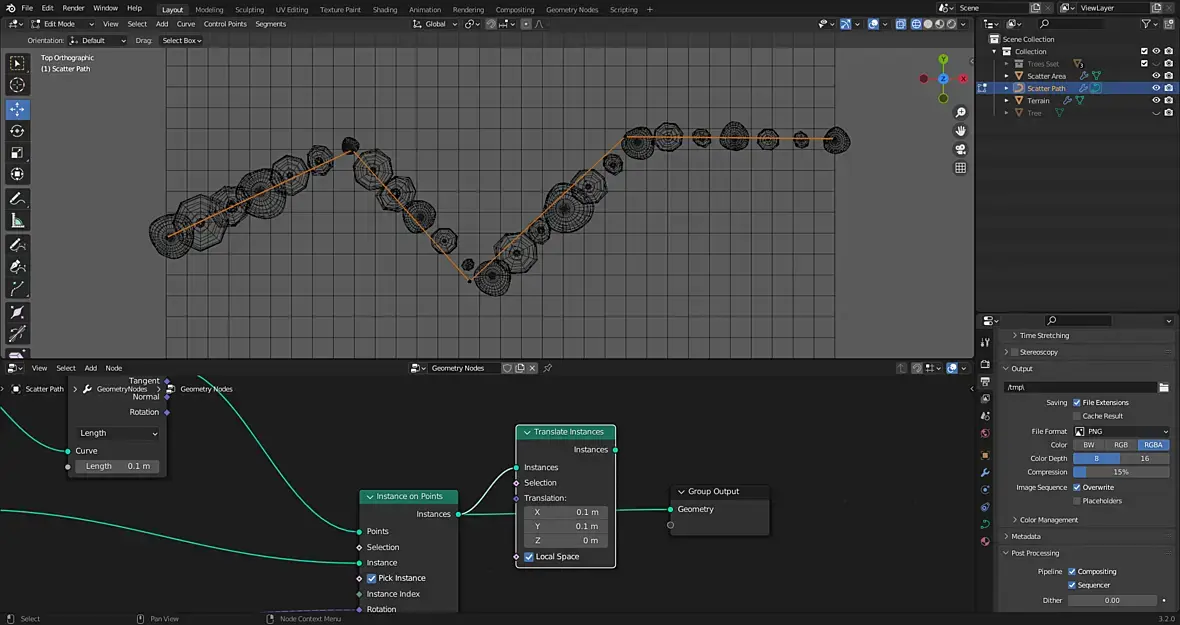Screen dimensions: 1180x625
Task: Open the Render menu
Action: pos(73,8)
